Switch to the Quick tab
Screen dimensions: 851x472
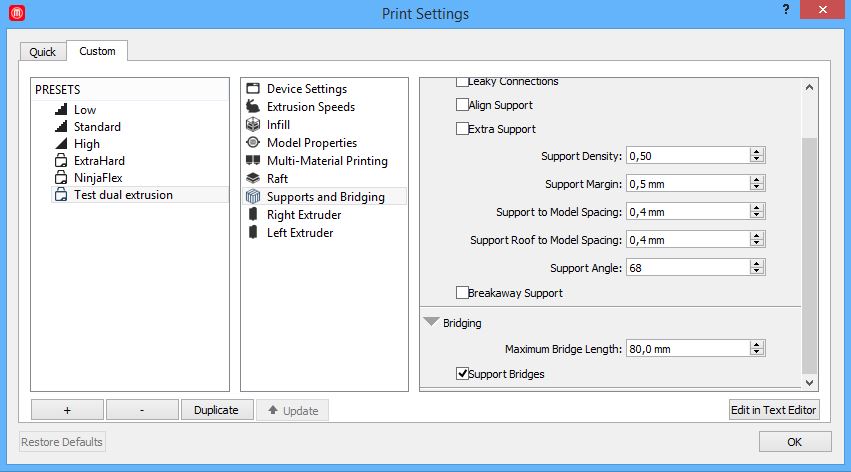click(x=42, y=52)
